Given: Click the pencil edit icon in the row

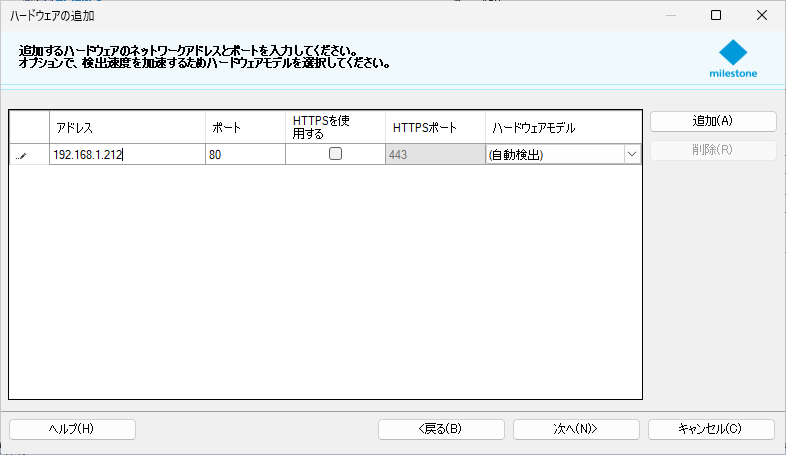Looking at the screenshot, I should click(x=22, y=155).
